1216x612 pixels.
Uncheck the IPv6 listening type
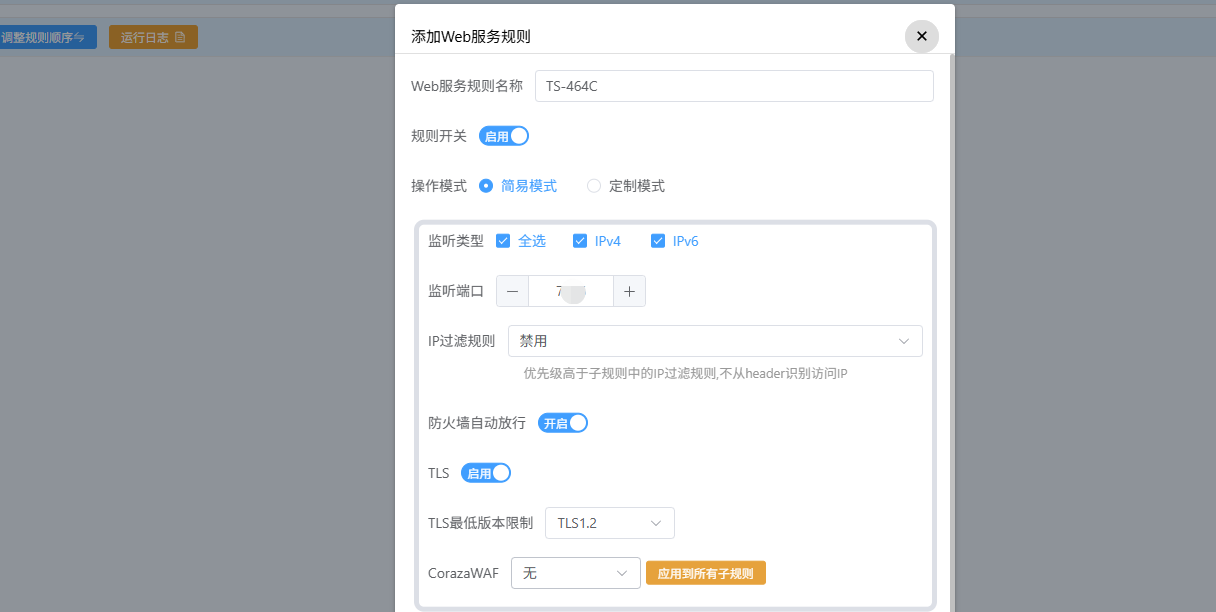658,240
